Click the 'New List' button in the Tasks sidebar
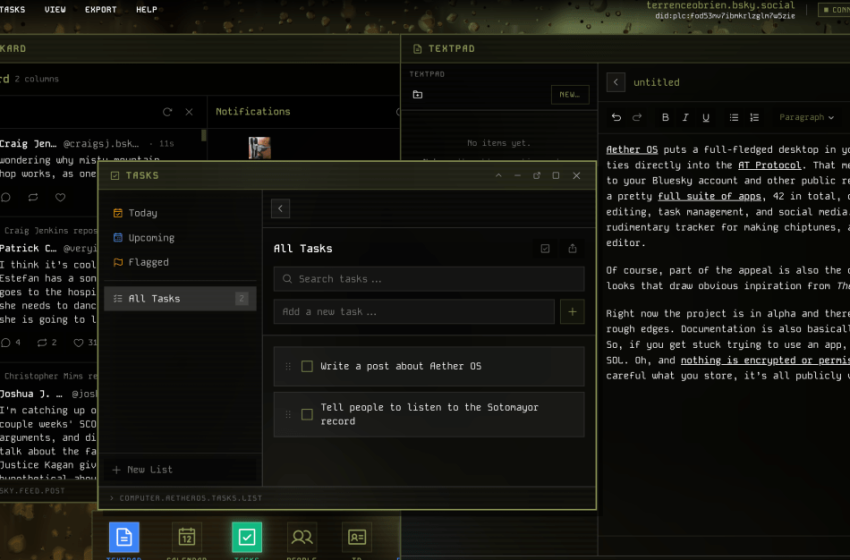This screenshot has height=560, width=850. click(143, 470)
